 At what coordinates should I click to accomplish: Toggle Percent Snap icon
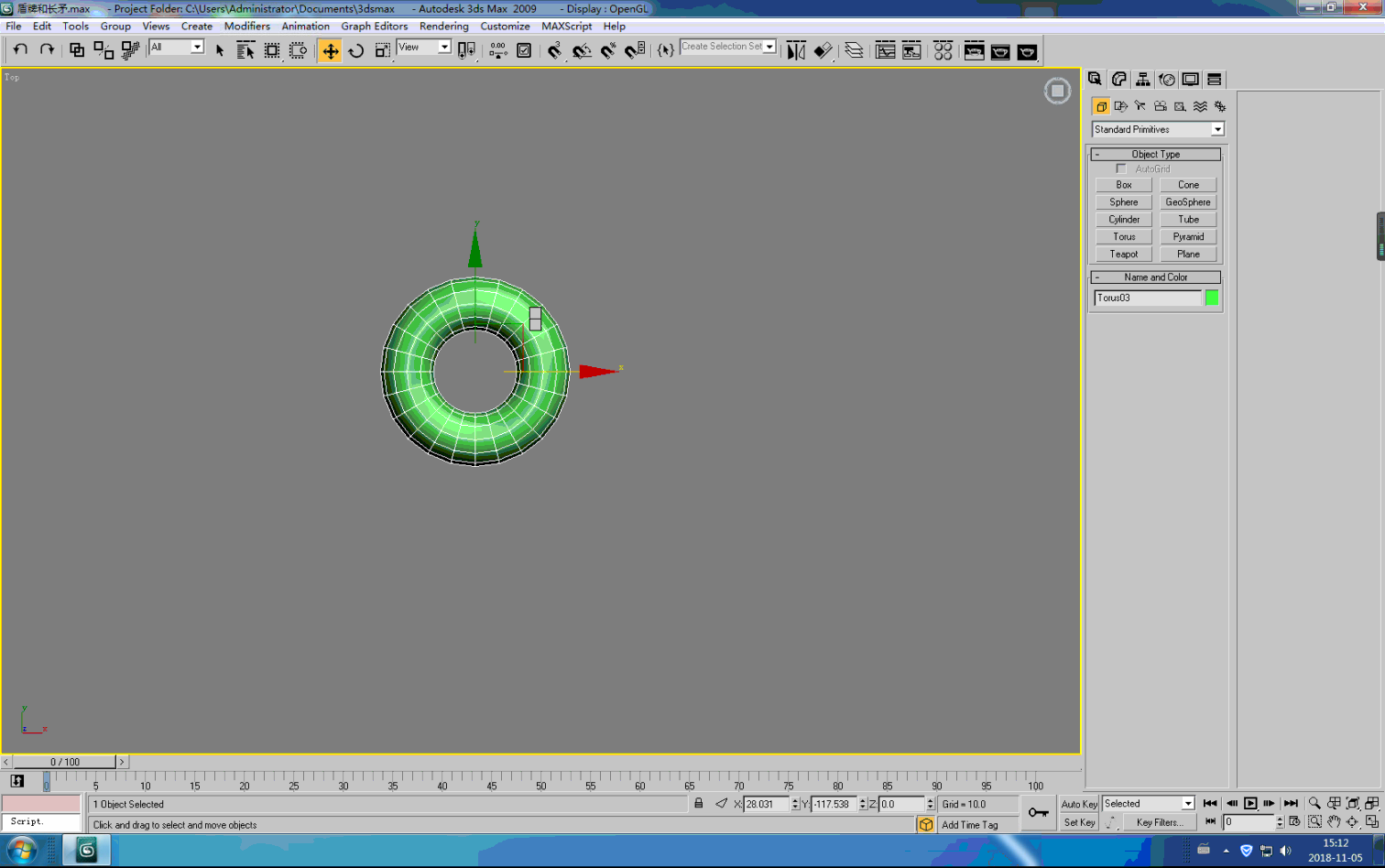608,50
